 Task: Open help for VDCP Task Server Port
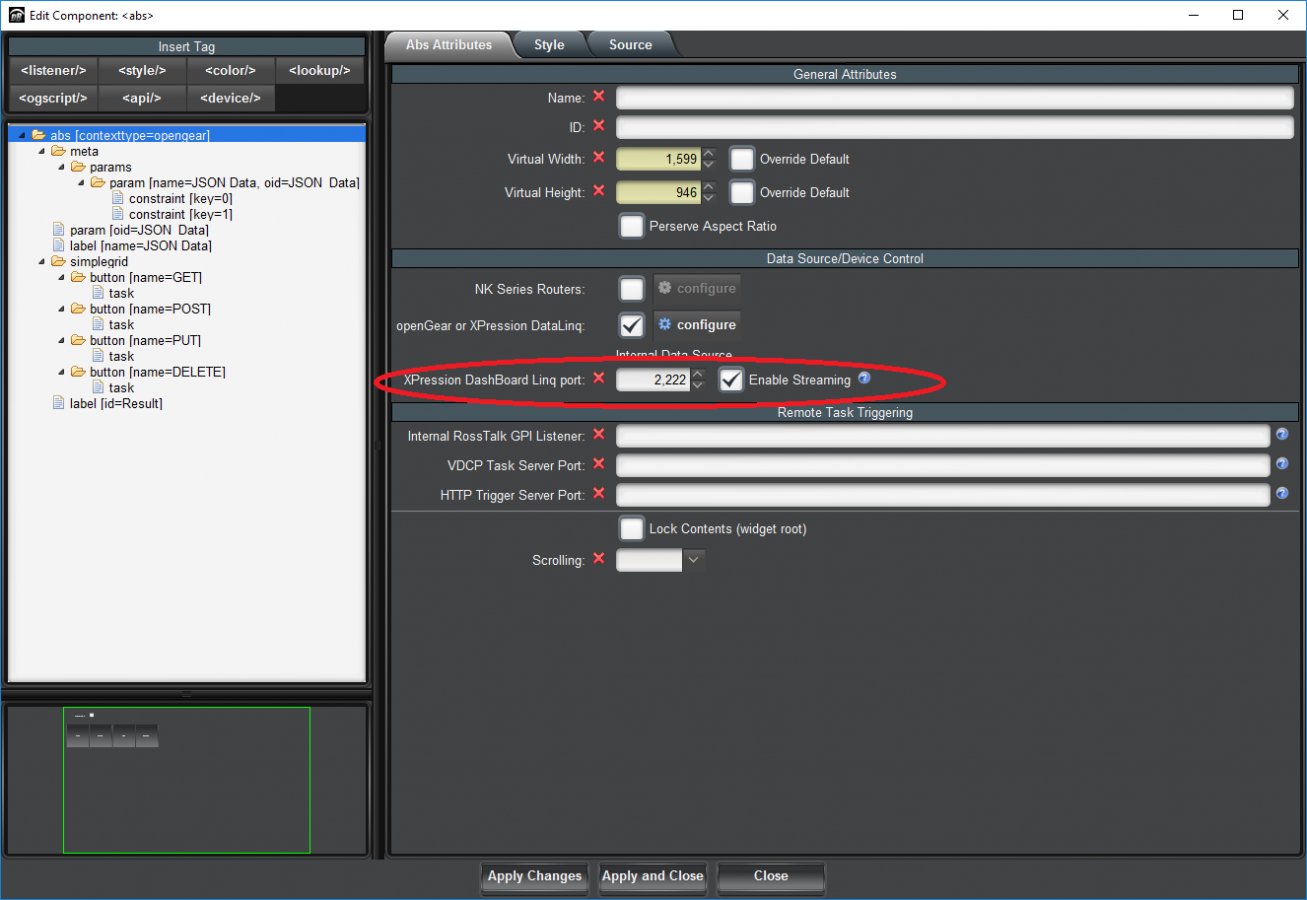[1282, 464]
